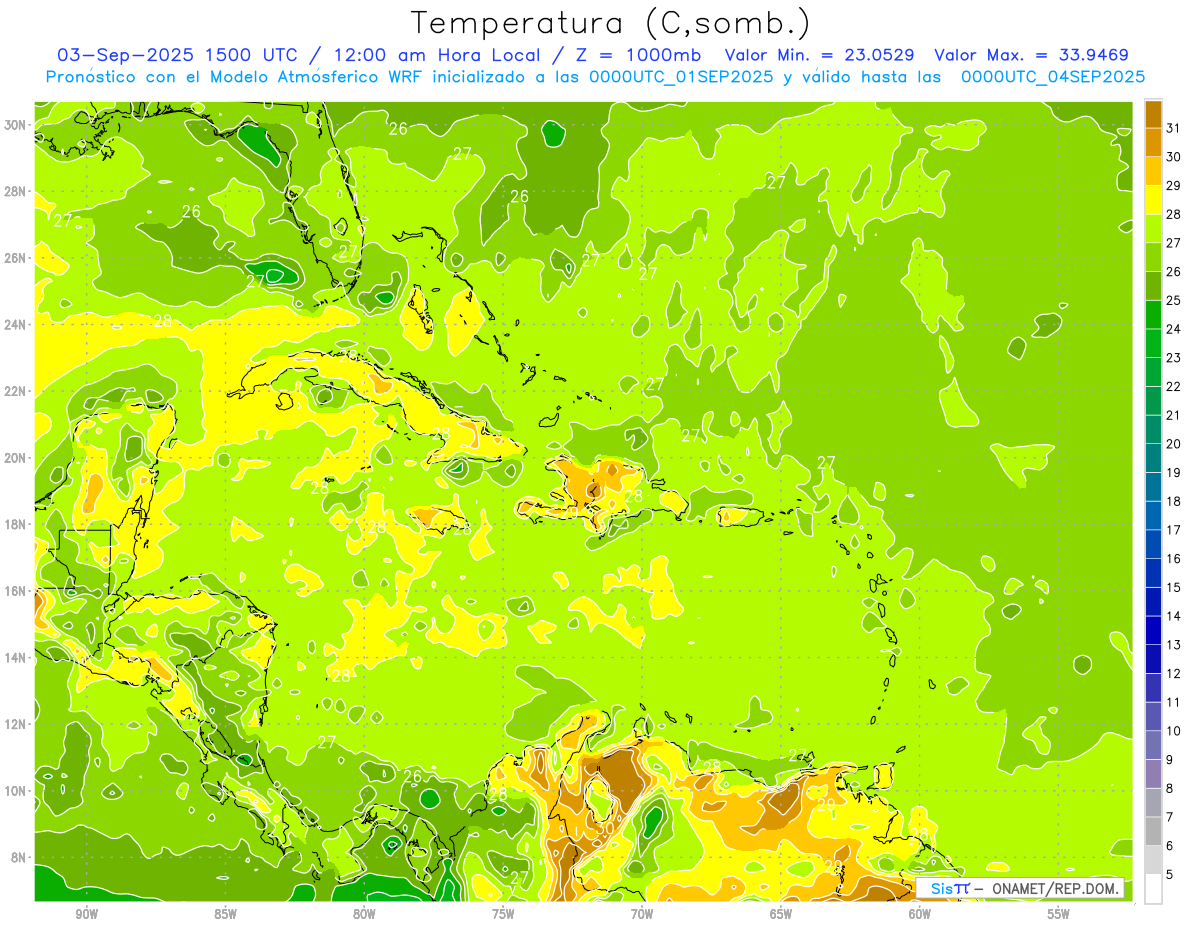Screen dimensions: 1200x927
Task: Click the colorbar legend value 31
Action: [1173, 128]
